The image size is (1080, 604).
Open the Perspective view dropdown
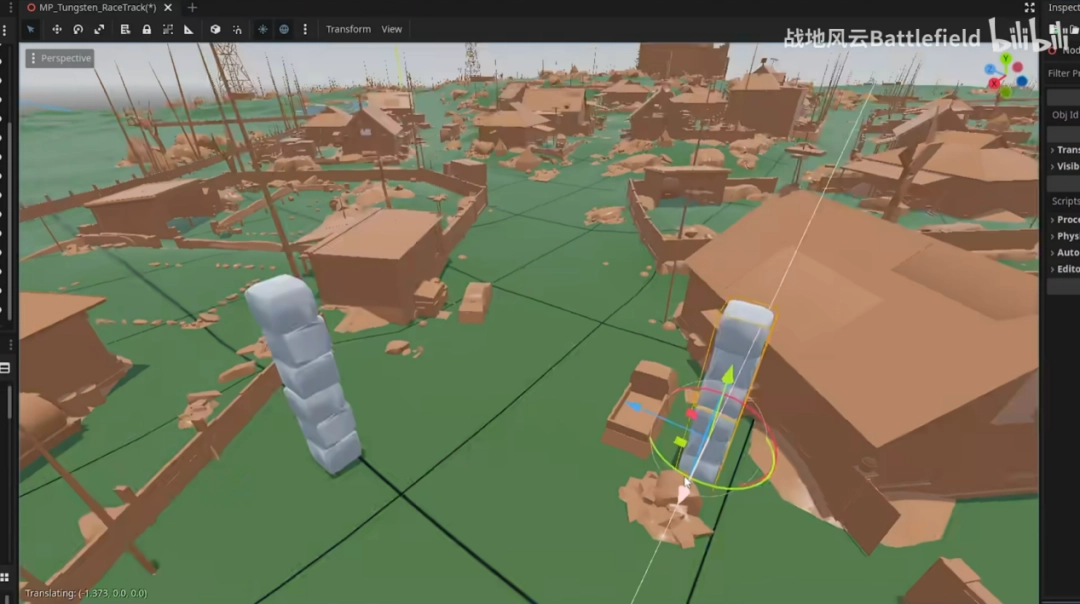pyautogui.click(x=59, y=58)
